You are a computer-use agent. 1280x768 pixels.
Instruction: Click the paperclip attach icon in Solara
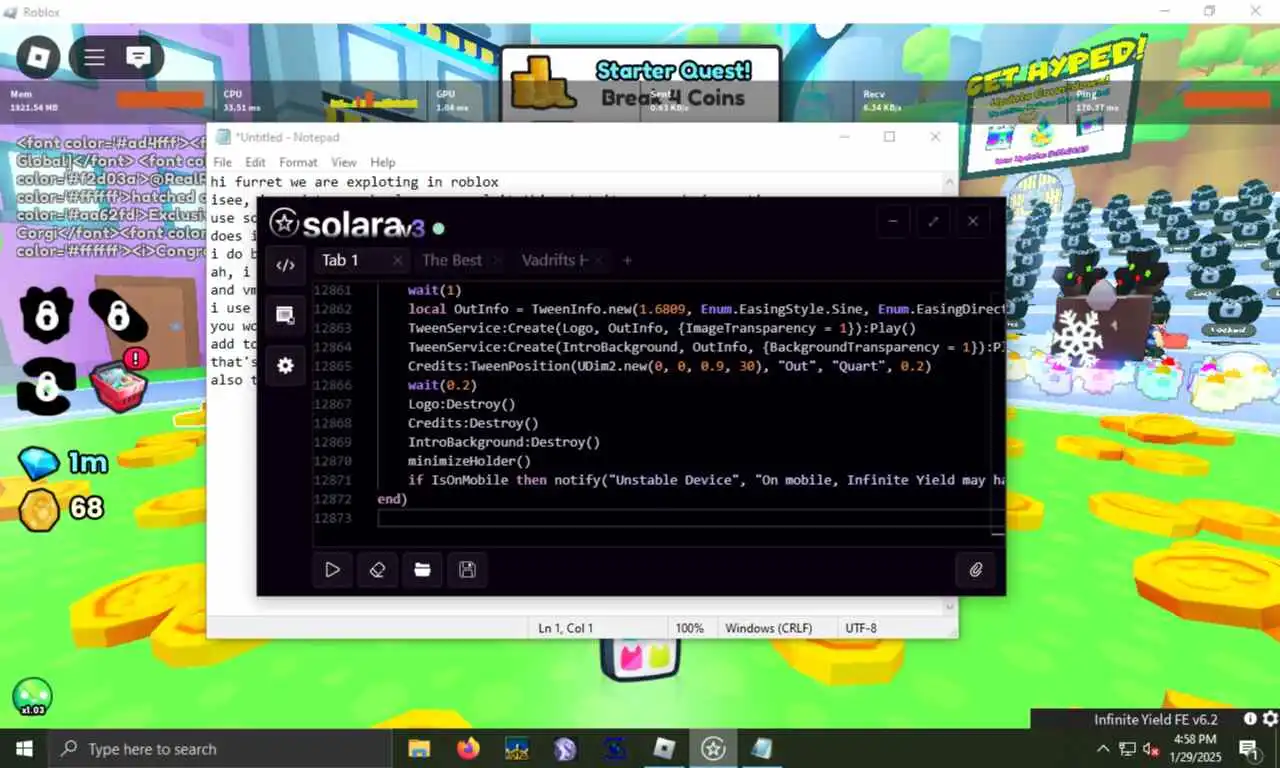point(976,570)
